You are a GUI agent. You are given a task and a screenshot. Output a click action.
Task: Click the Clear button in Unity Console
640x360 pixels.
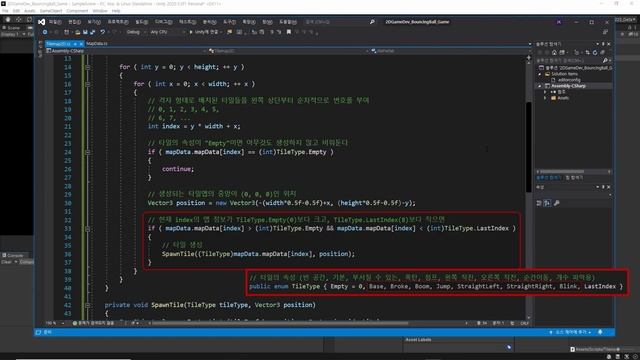tap(7, 262)
